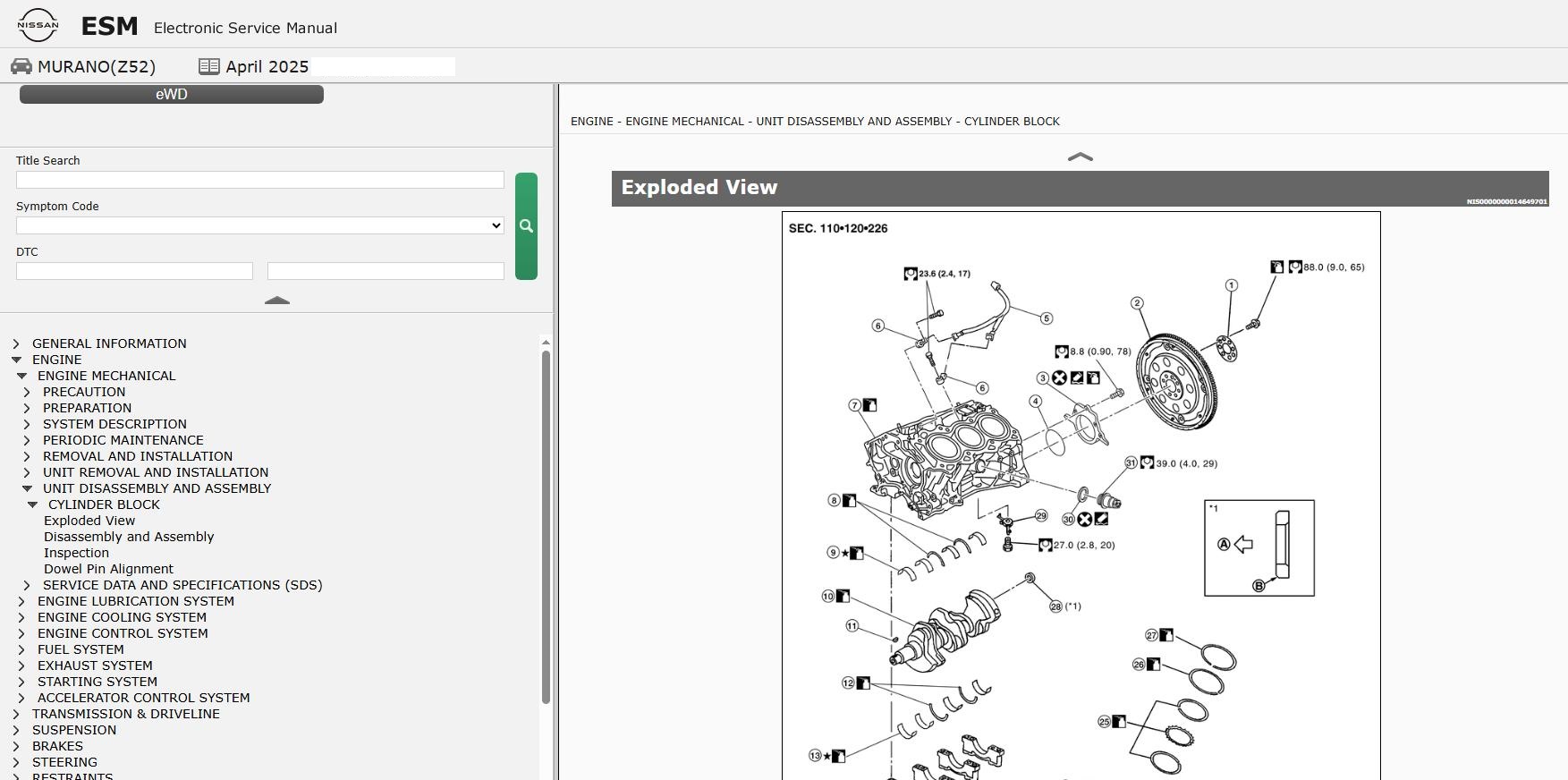
Task: Collapse the CYLINDER BLOCK node
Action: 32,504
